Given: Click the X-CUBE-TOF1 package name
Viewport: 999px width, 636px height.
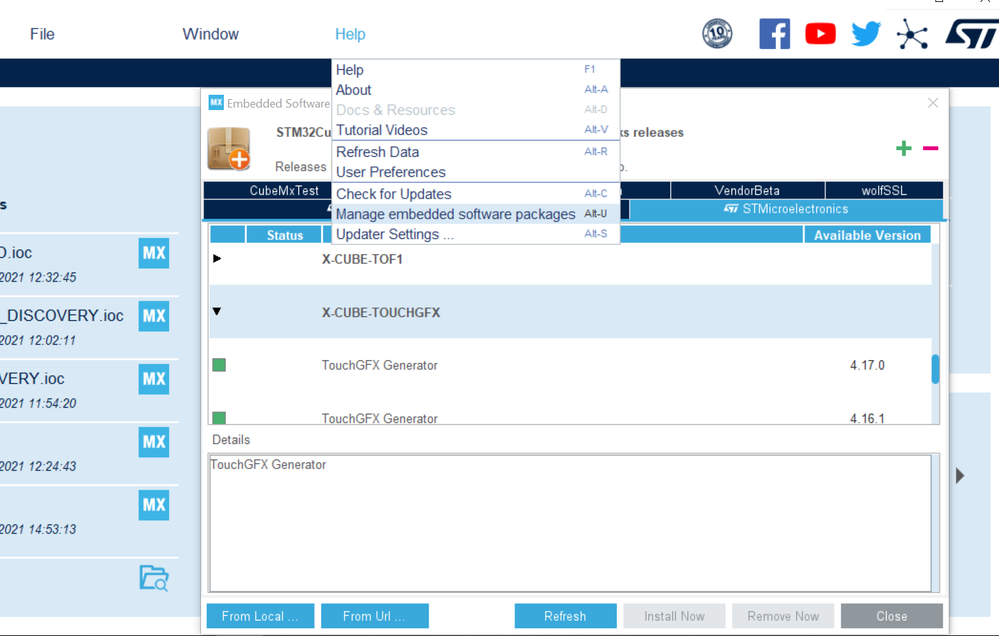Looking at the screenshot, I should click(x=362, y=259).
